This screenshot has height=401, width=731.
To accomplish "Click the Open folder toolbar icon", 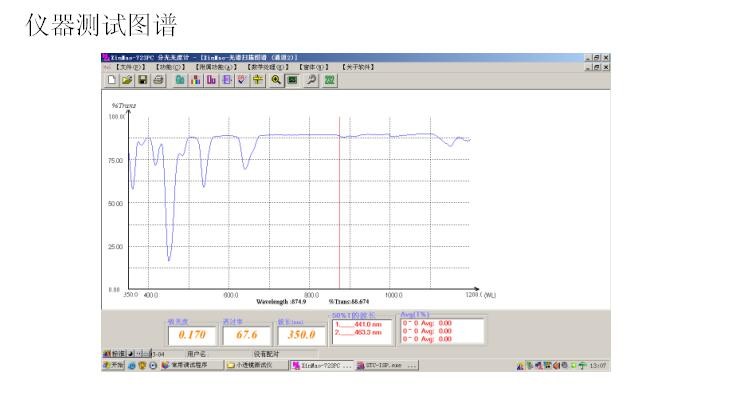I will coord(128,79).
